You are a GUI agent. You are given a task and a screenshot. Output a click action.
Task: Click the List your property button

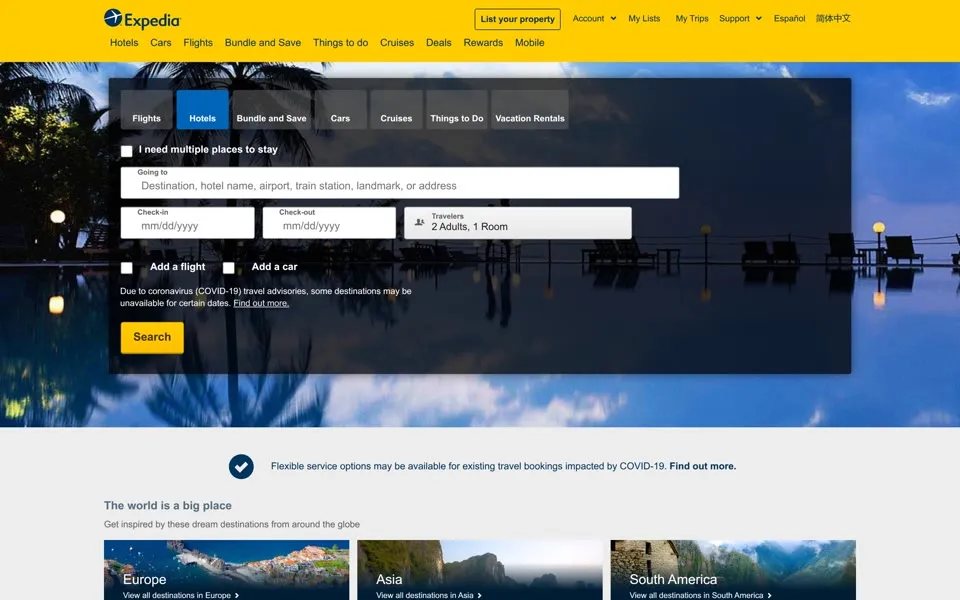click(x=517, y=19)
